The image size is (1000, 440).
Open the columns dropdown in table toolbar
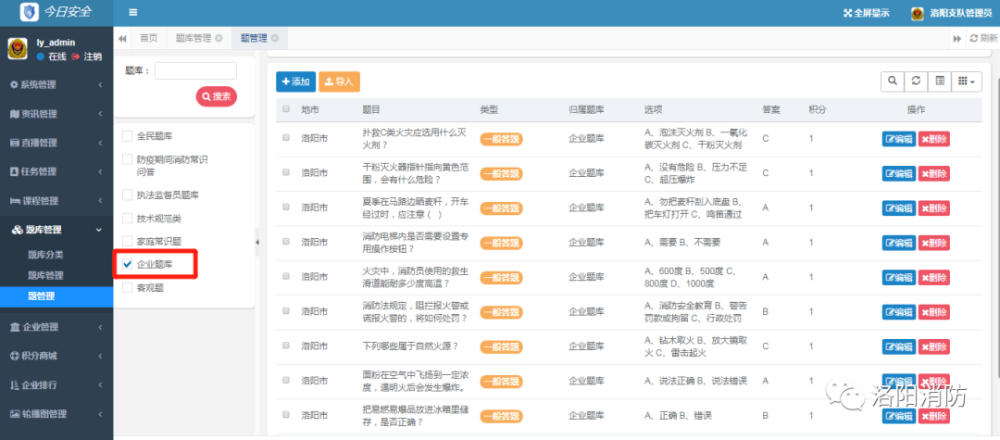tap(967, 81)
